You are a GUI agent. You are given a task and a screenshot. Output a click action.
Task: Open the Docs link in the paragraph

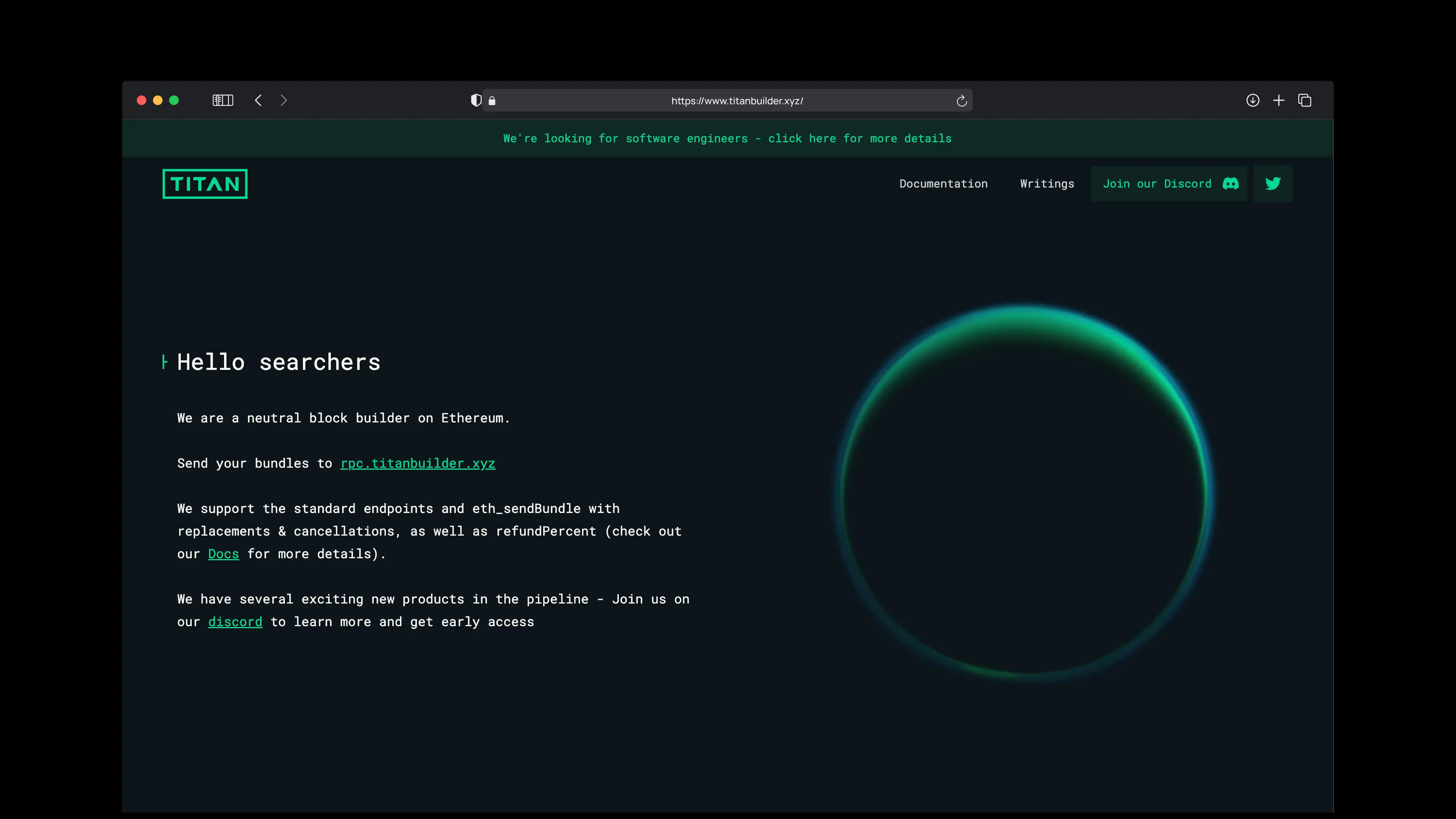(223, 553)
